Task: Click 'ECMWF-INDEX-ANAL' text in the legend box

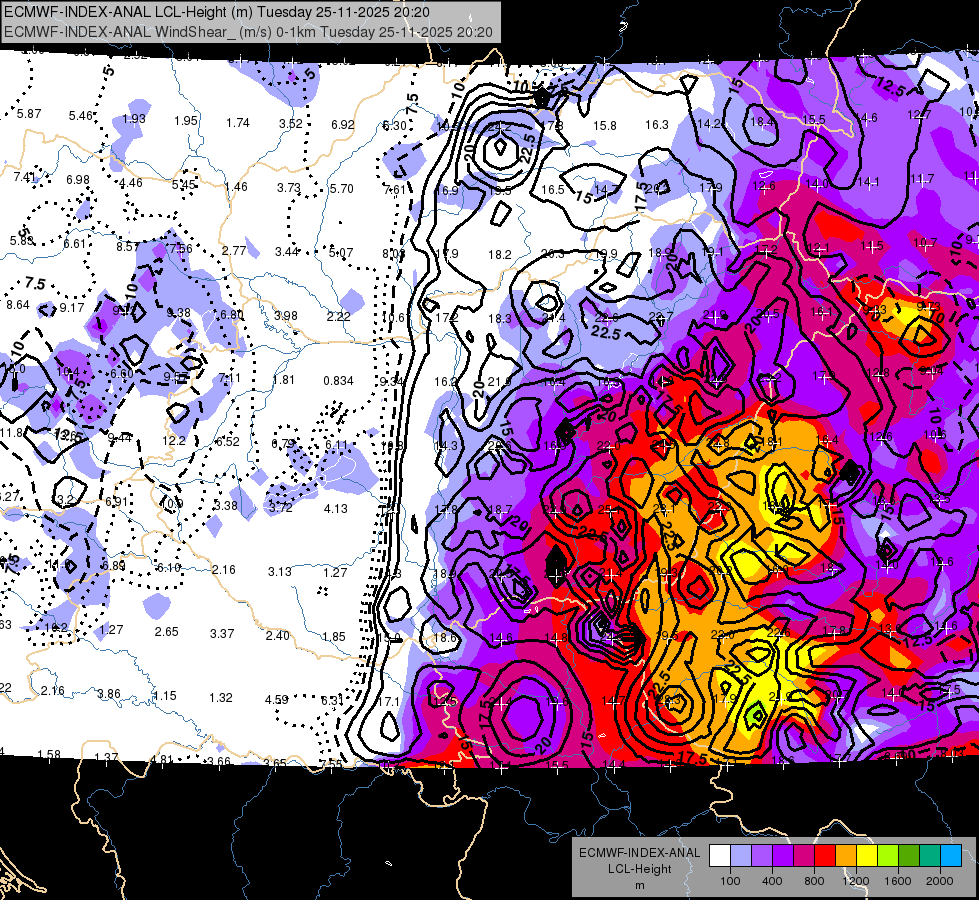Action: [x=640, y=853]
